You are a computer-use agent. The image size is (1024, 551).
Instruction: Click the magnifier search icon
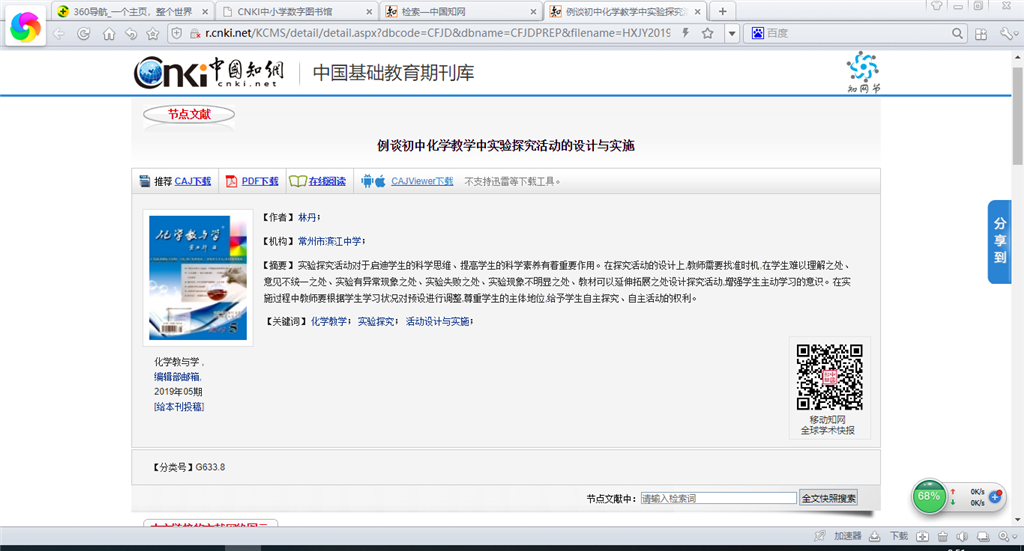pos(957,33)
